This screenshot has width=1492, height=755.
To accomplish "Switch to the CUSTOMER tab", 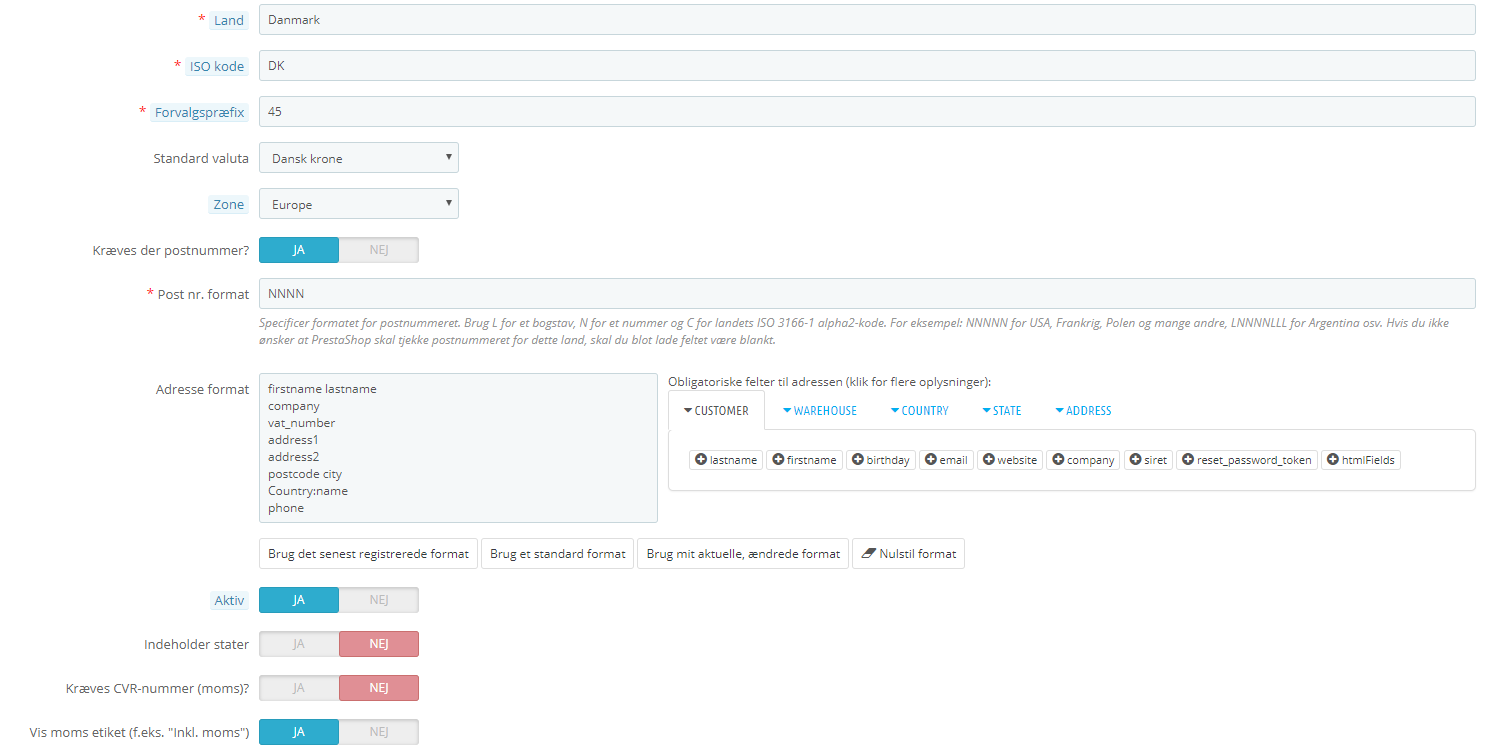I will tap(716, 411).
